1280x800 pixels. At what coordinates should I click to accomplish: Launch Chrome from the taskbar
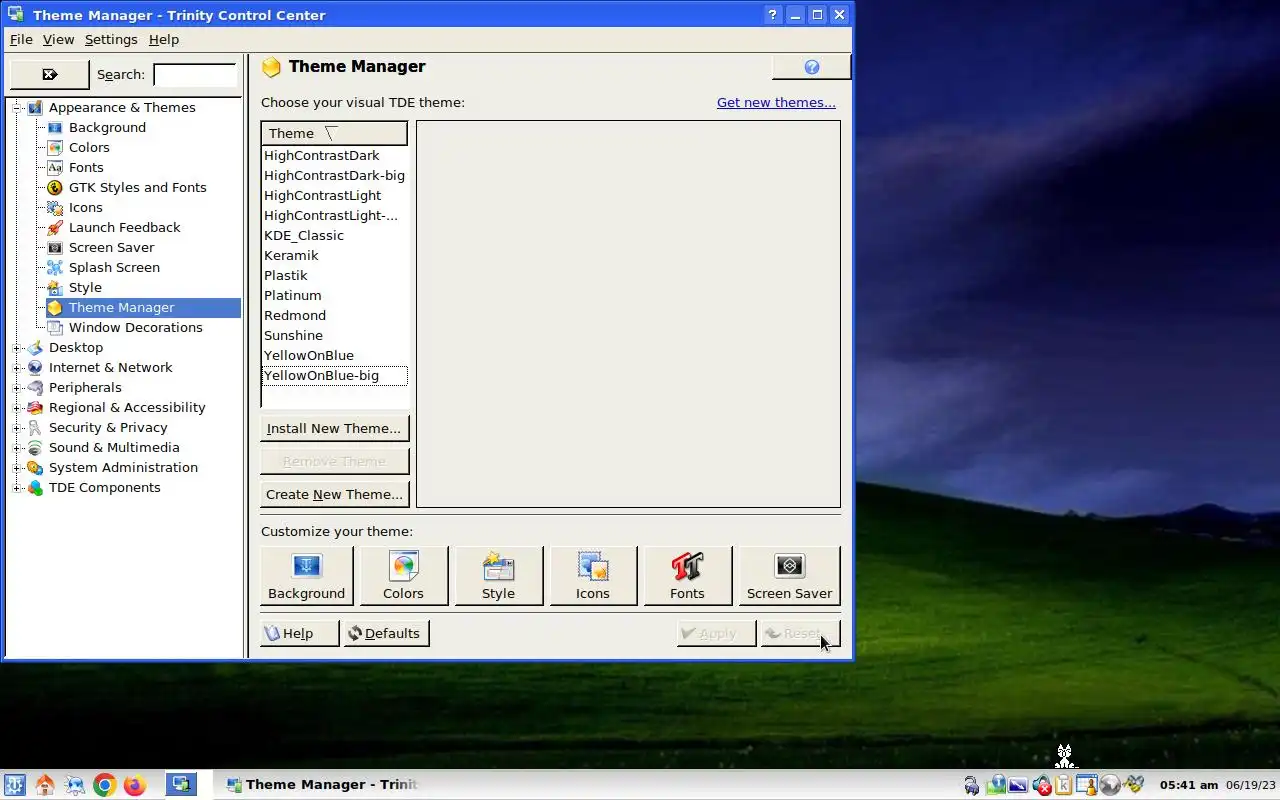[x=105, y=785]
